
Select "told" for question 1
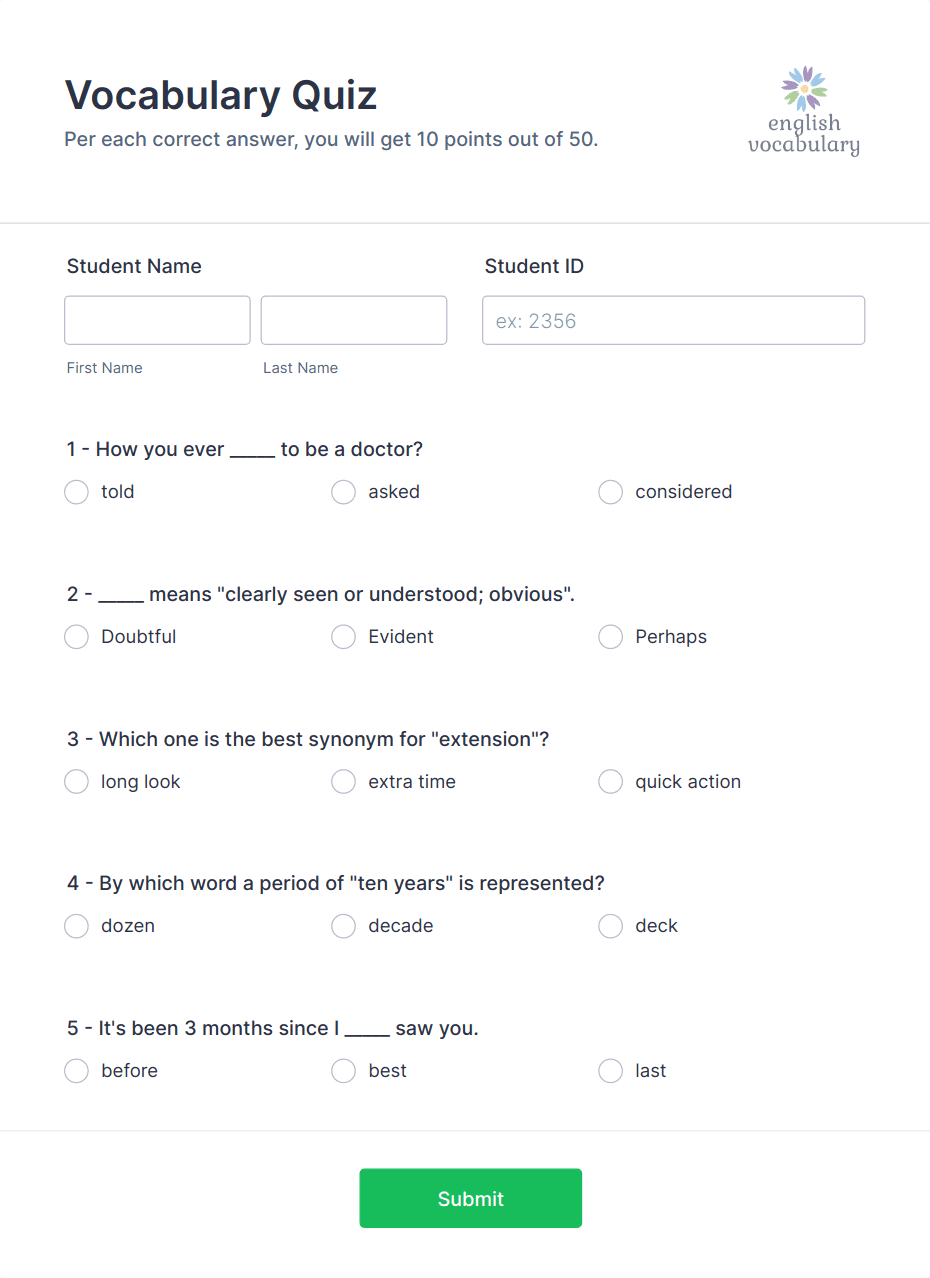coord(76,492)
